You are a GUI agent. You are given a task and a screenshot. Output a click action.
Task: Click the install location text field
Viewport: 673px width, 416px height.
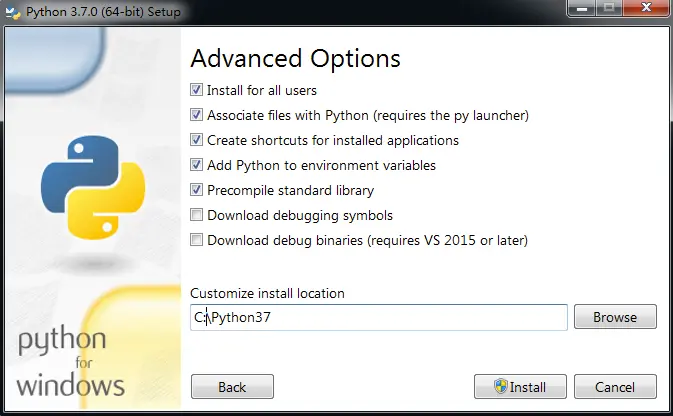[379, 317]
